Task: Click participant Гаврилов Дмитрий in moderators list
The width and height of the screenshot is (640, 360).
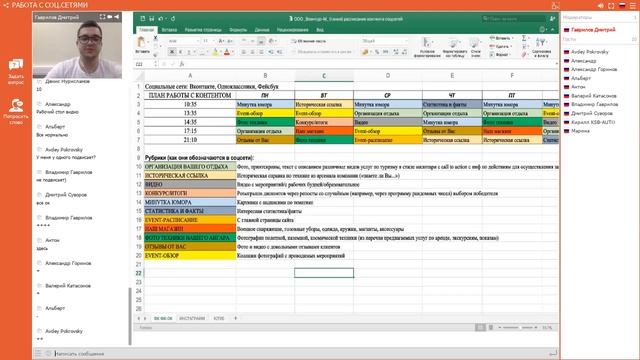Action: (x=593, y=30)
